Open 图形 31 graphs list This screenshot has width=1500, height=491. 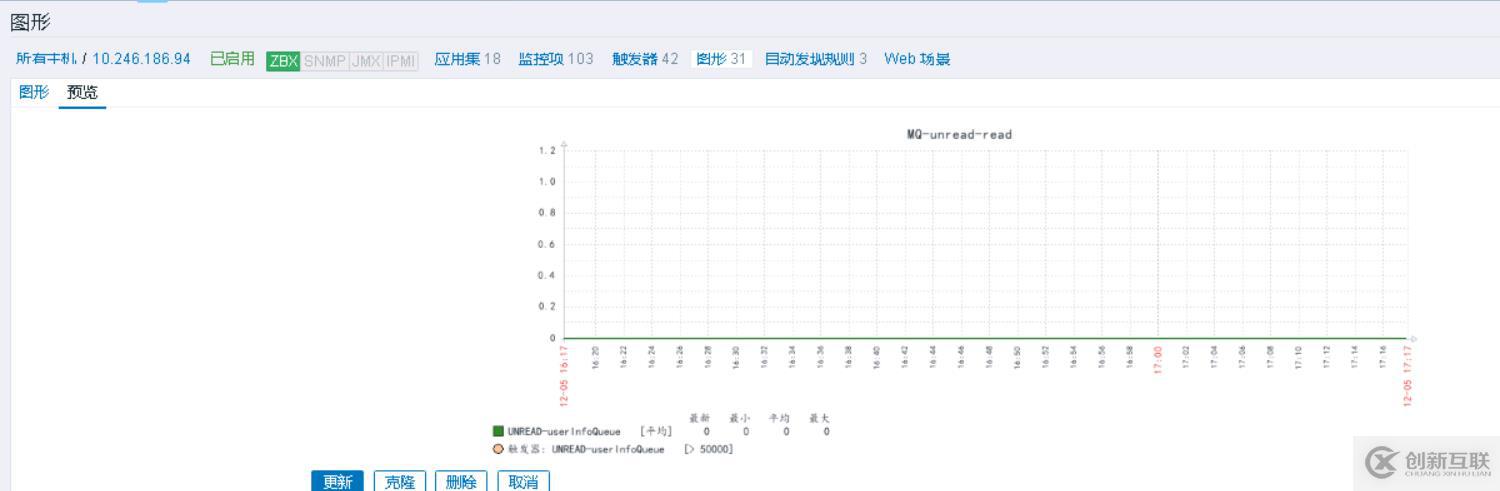pyautogui.click(x=721, y=59)
